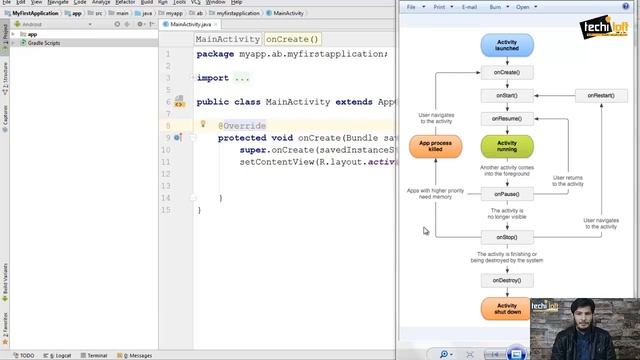Screen dimensions: 640x360
Task: Unfold the collapsed import statement on line 3
Action: pos(193,78)
